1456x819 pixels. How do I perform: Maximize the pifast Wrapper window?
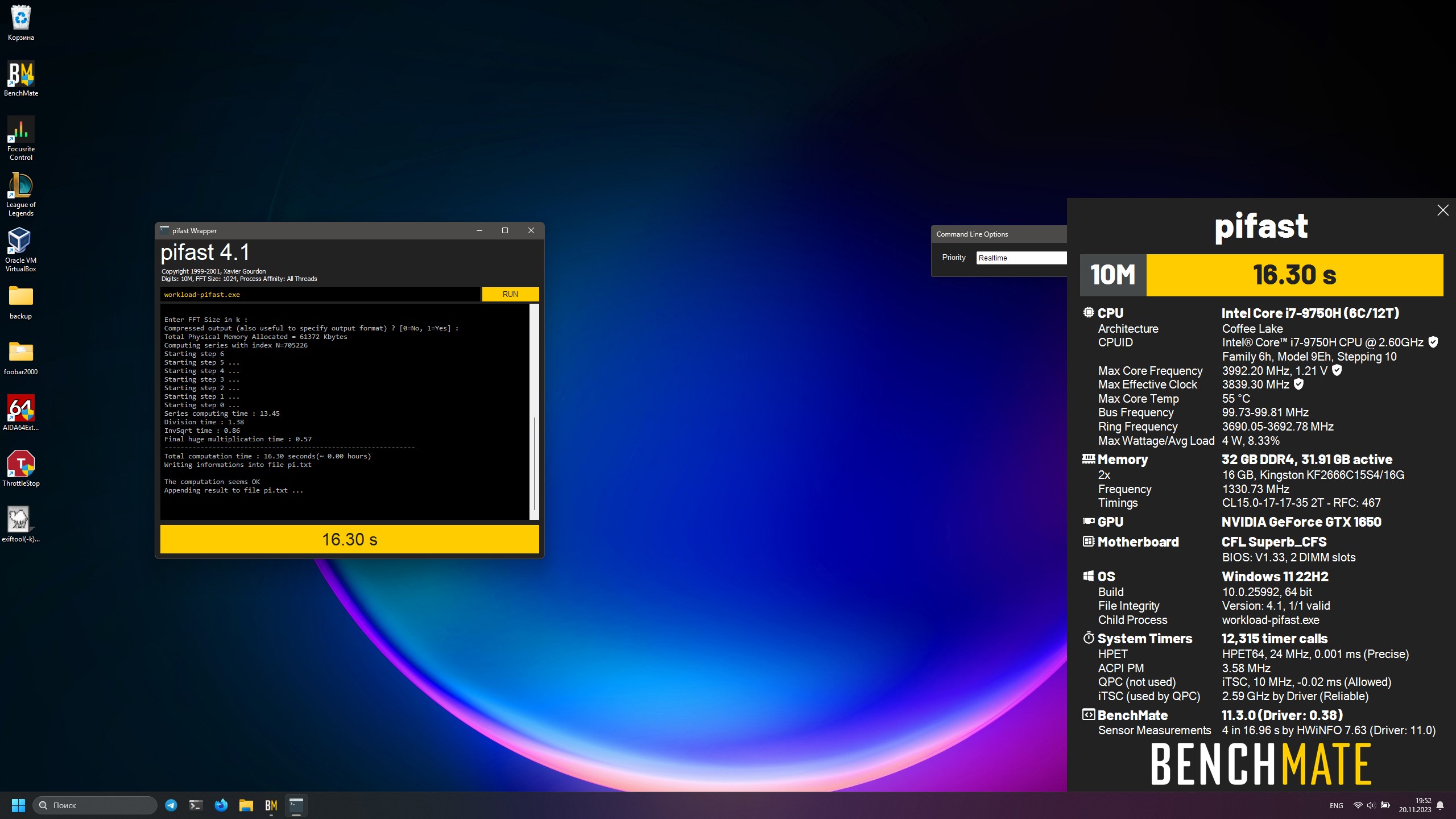tap(505, 230)
